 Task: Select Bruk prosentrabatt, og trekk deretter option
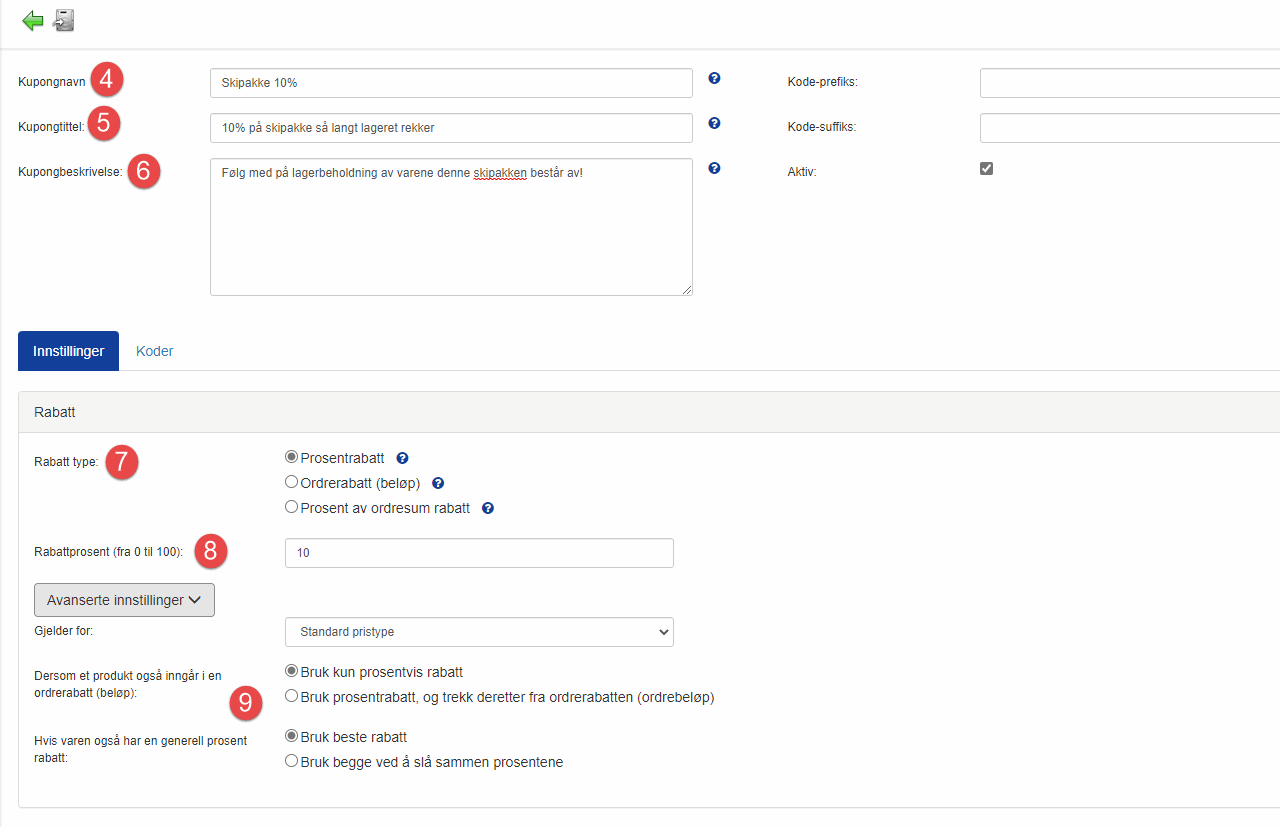(x=292, y=696)
